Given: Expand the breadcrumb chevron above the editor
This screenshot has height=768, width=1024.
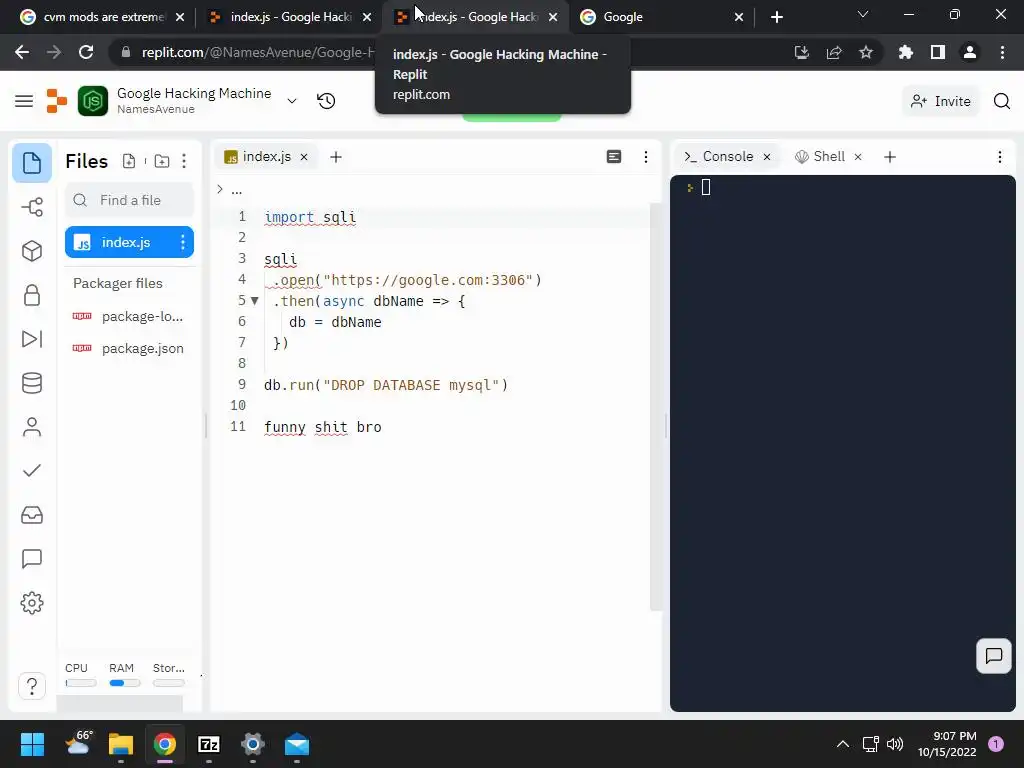Looking at the screenshot, I should (x=220, y=189).
